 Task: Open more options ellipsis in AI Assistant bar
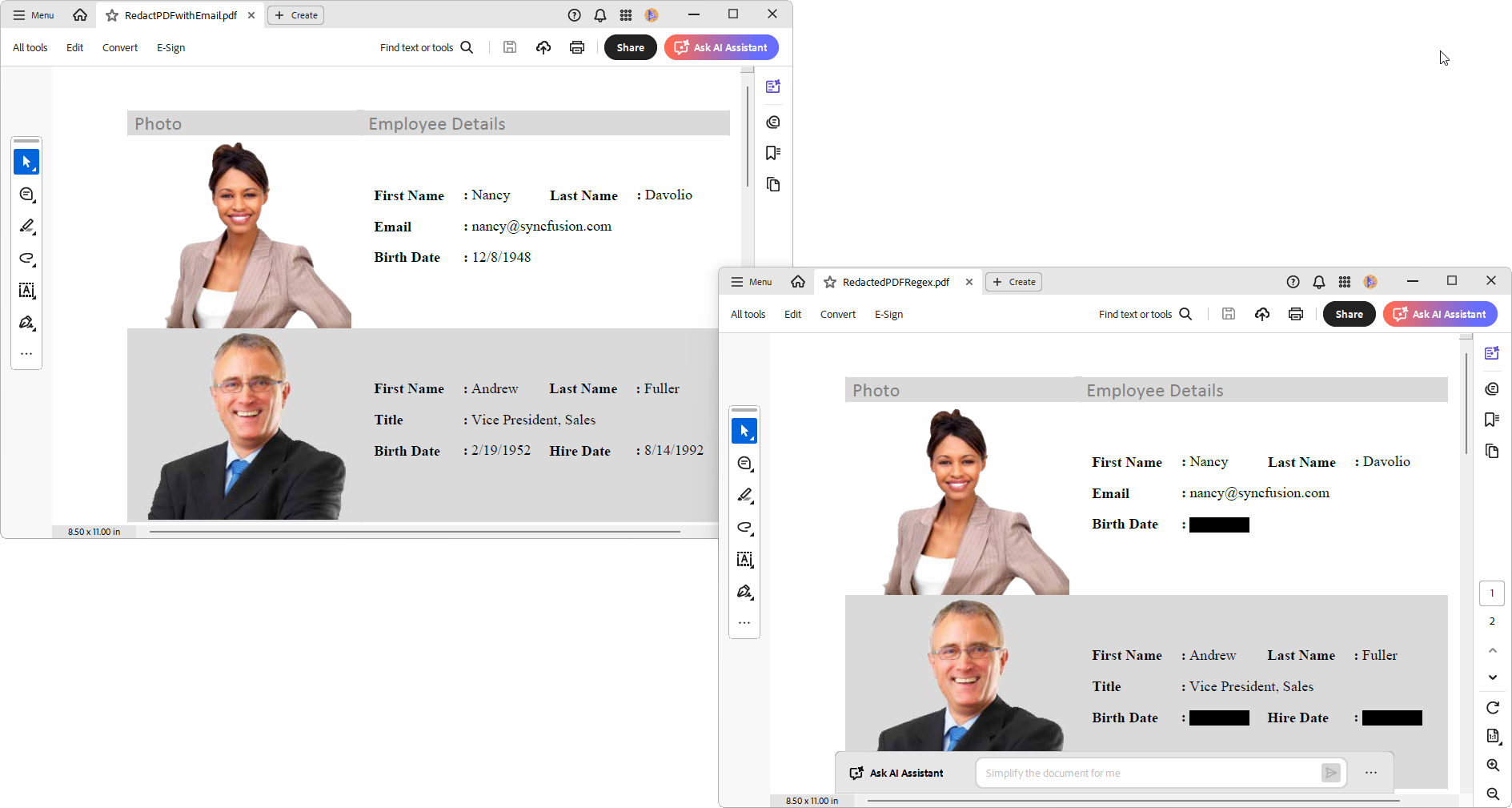tap(1370, 773)
